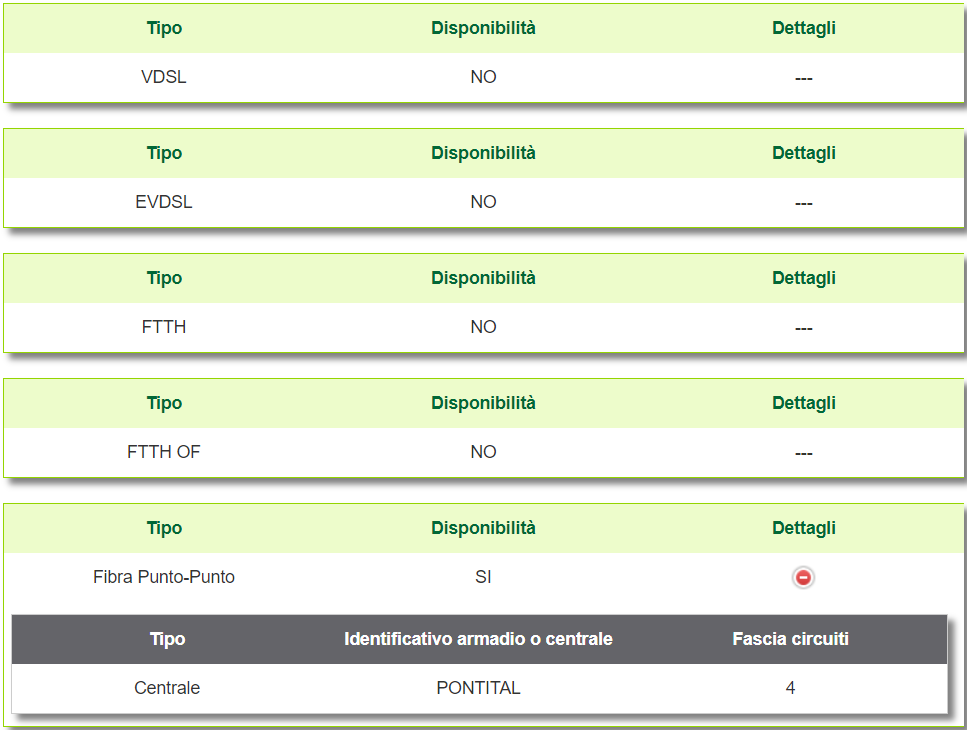
Task: Click the NO availability value for VDSL
Action: click(x=483, y=77)
